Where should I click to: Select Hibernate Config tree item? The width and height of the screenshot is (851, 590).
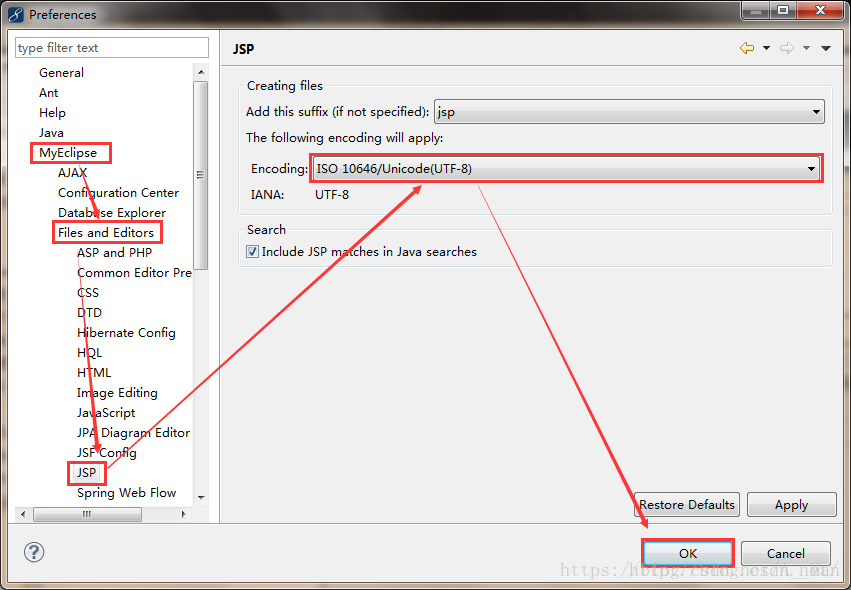126,333
